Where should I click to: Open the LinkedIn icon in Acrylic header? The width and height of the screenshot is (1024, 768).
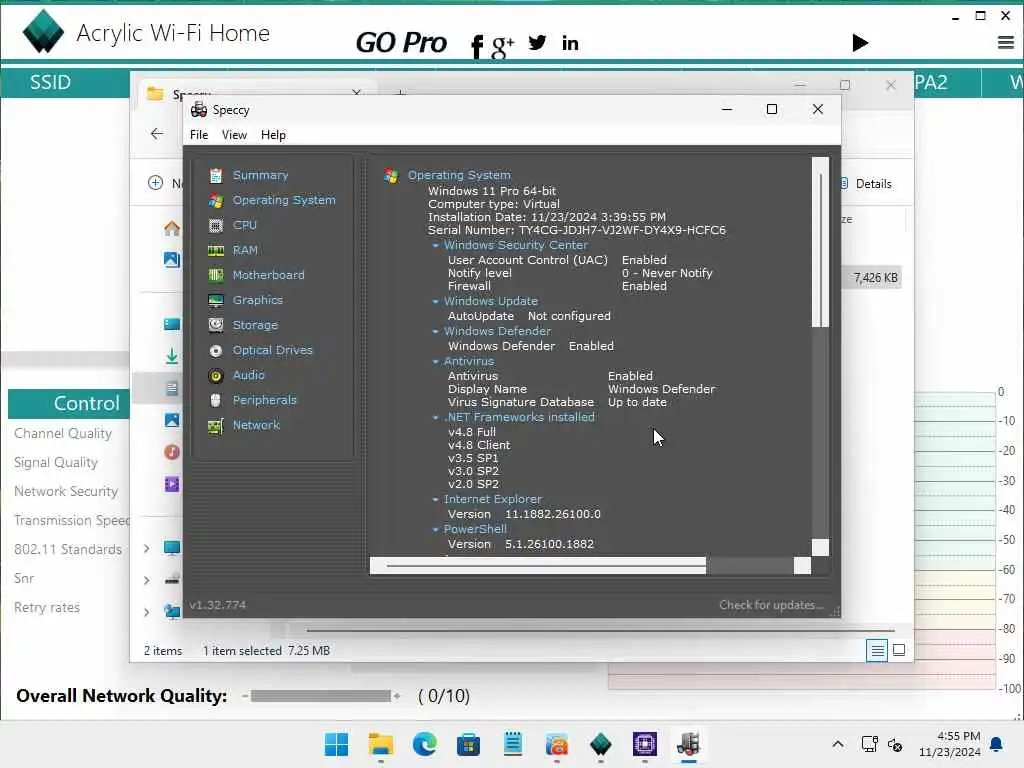570,43
